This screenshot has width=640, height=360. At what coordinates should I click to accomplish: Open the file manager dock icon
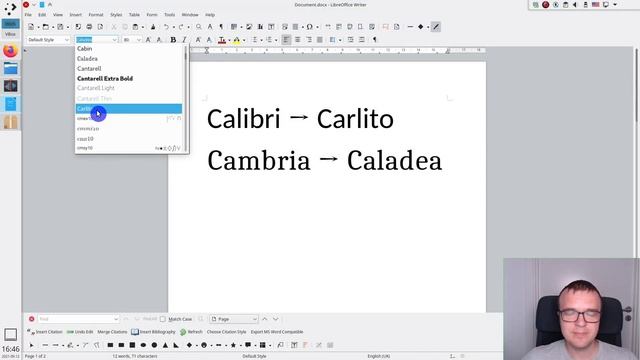coord(10,69)
